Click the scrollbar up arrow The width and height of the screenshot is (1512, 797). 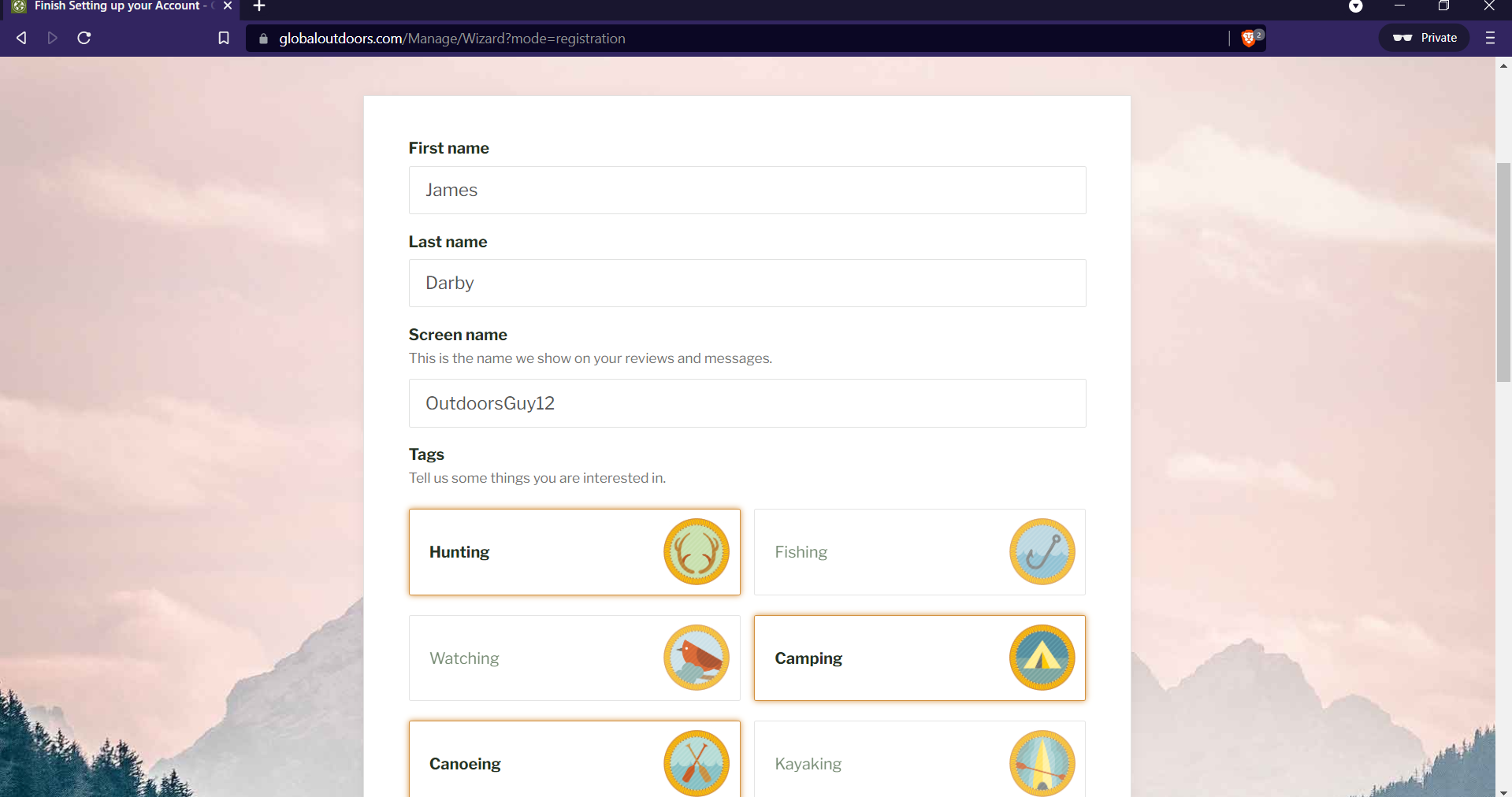pyautogui.click(x=1503, y=65)
